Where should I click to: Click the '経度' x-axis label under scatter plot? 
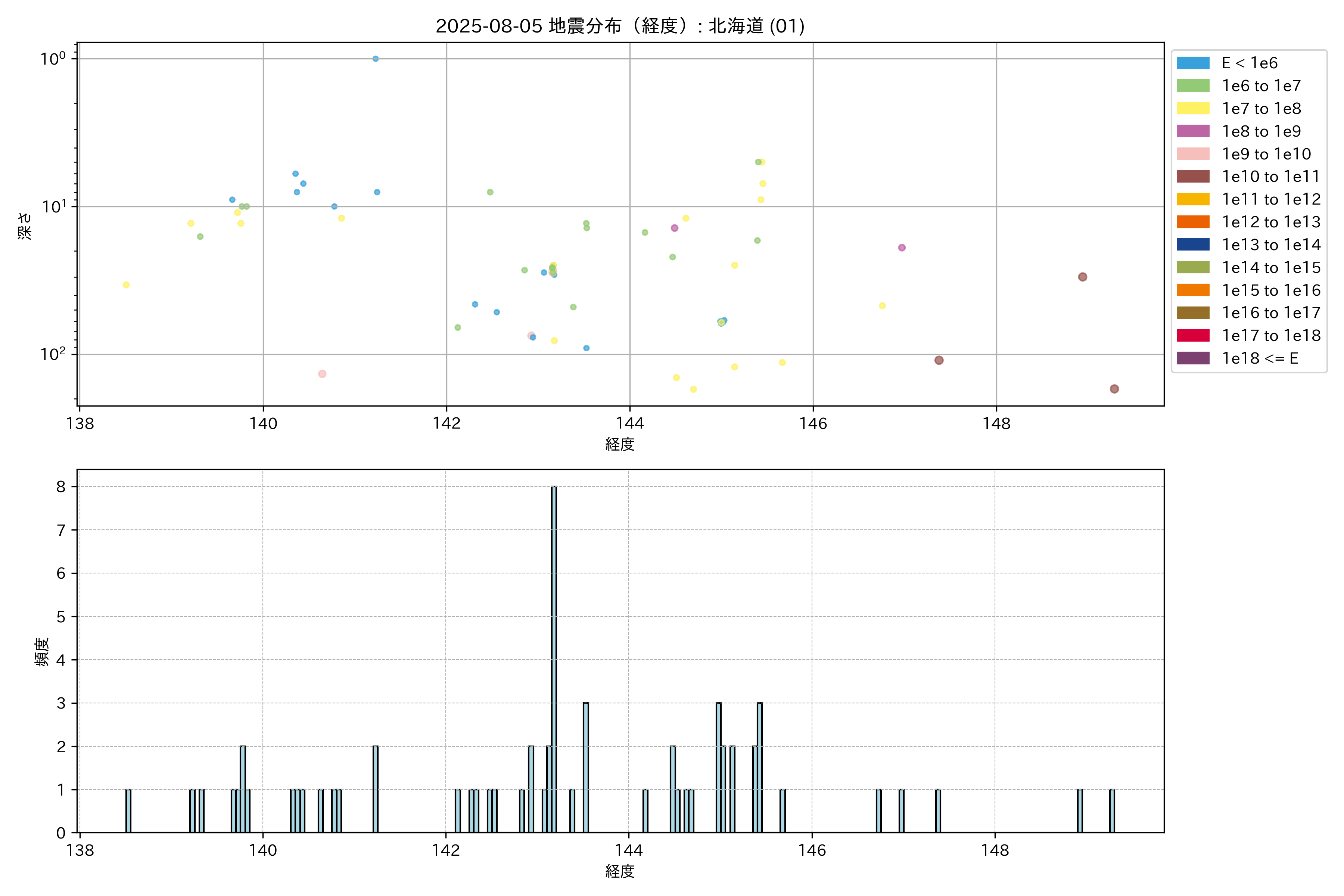pos(619,444)
